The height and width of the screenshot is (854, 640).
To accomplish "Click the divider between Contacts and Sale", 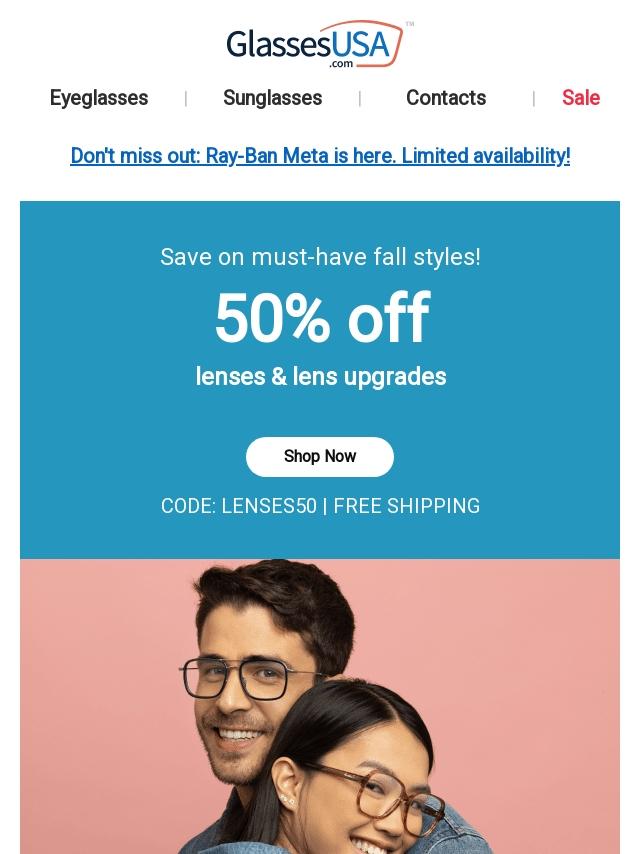I will [x=534, y=98].
